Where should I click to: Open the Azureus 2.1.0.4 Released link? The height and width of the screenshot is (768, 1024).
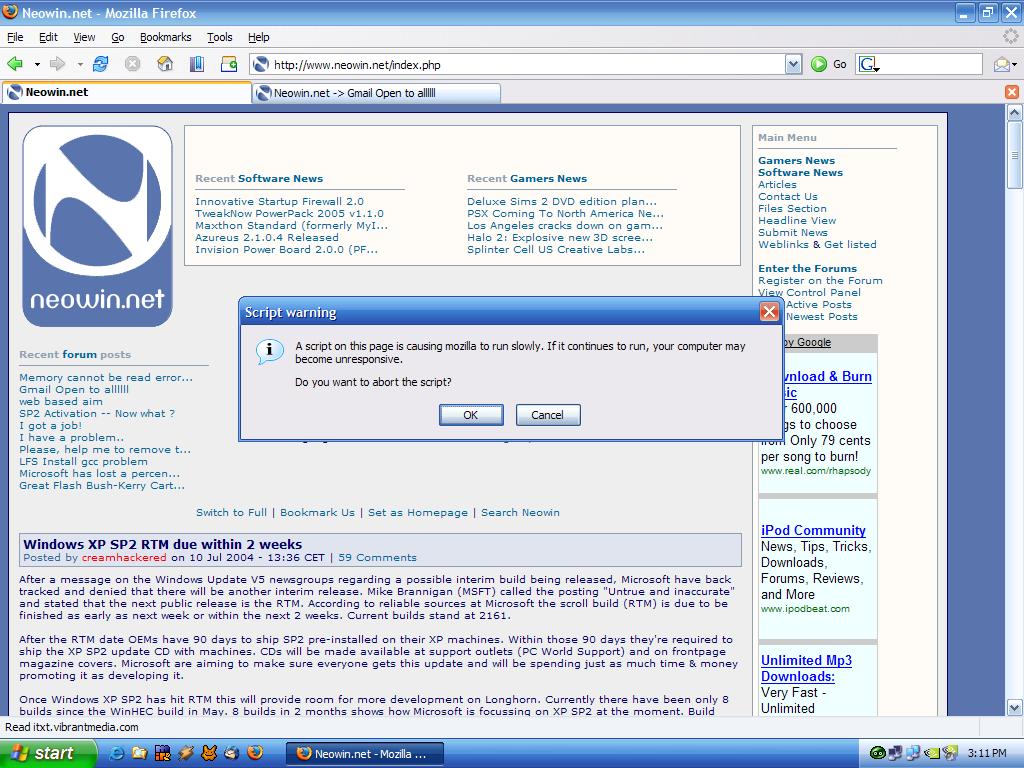point(266,237)
